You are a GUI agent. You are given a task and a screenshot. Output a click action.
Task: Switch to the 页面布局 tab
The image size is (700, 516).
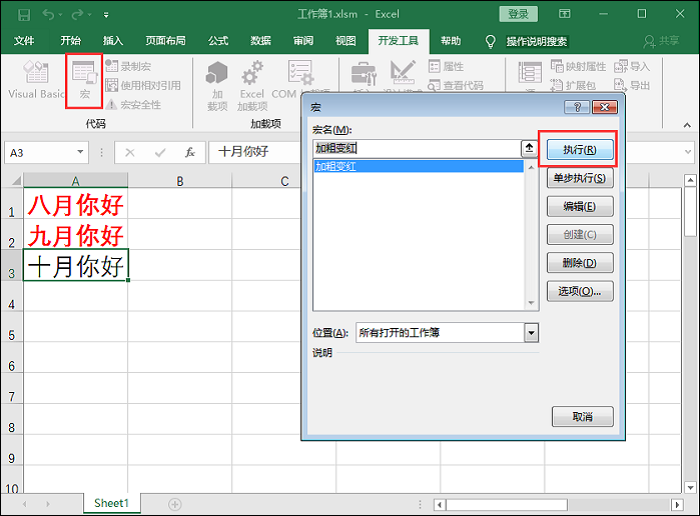click(166, 41)
